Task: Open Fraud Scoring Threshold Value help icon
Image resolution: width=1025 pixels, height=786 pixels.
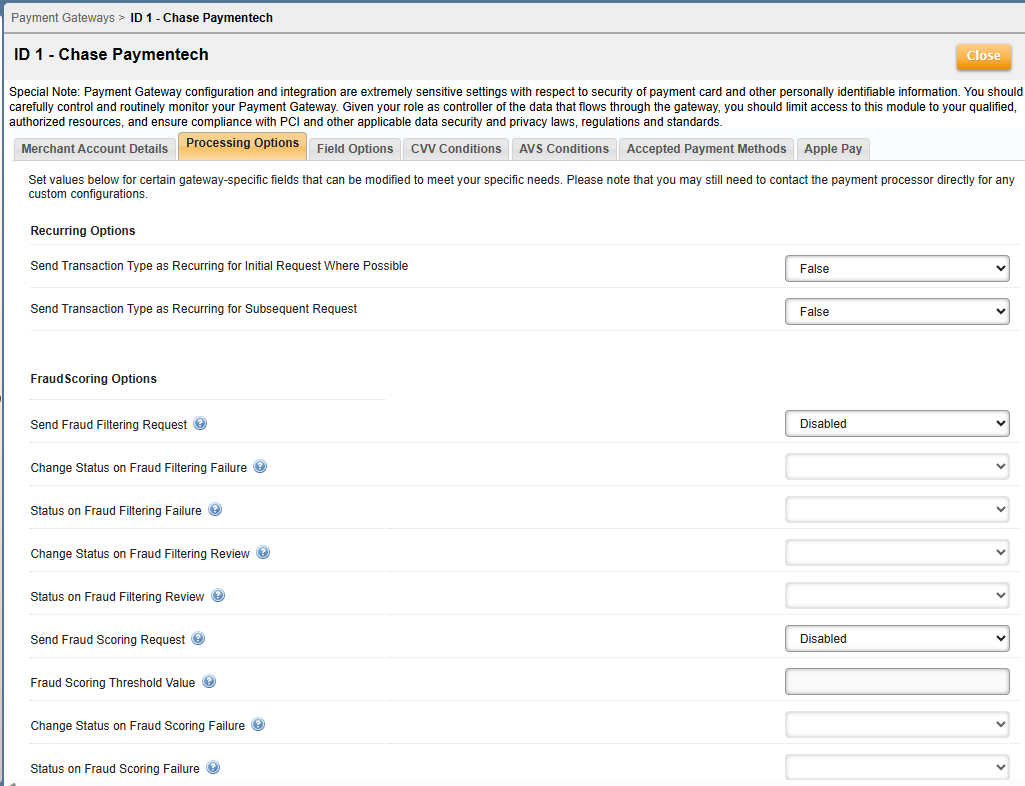Action: click(x=209, y=682)
